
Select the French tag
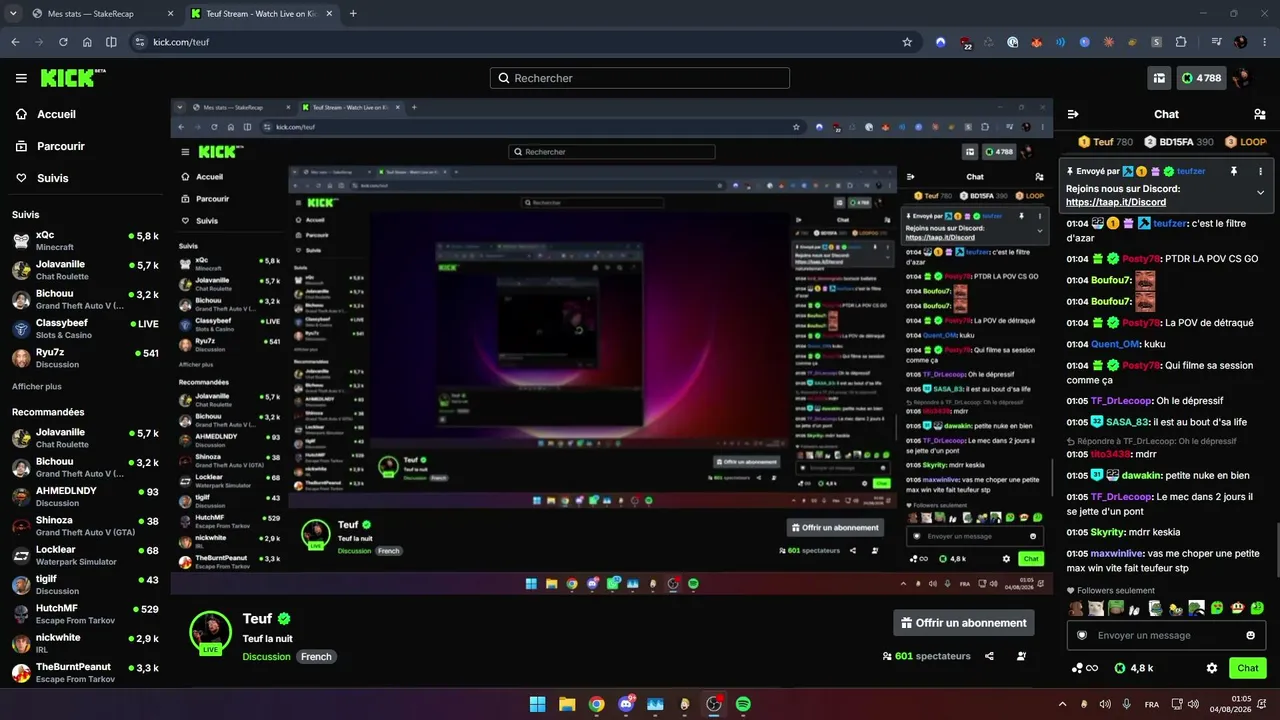316,657
